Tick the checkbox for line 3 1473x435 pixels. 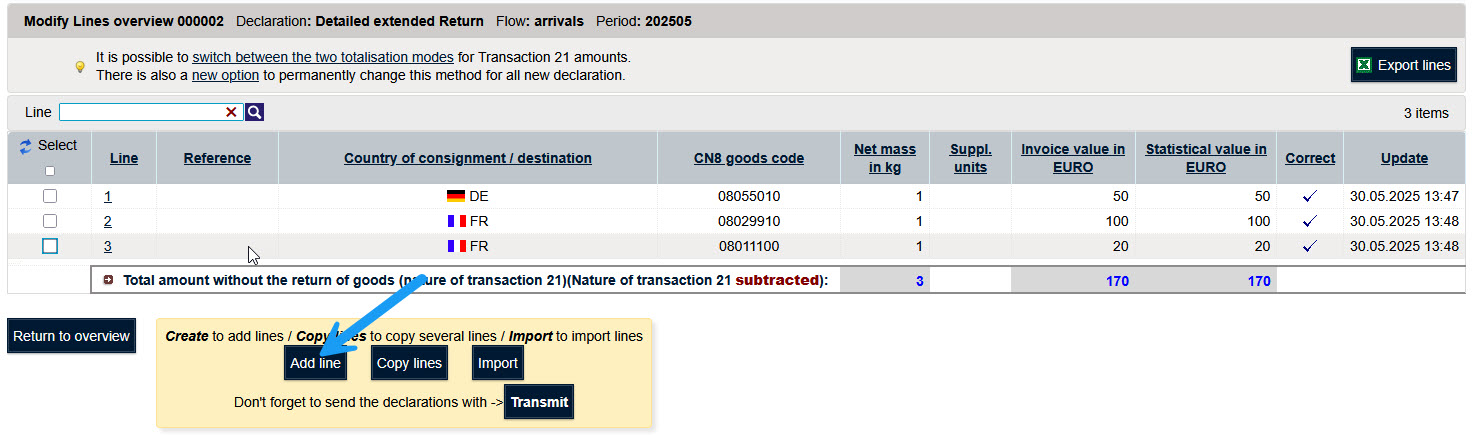point(50,246)
